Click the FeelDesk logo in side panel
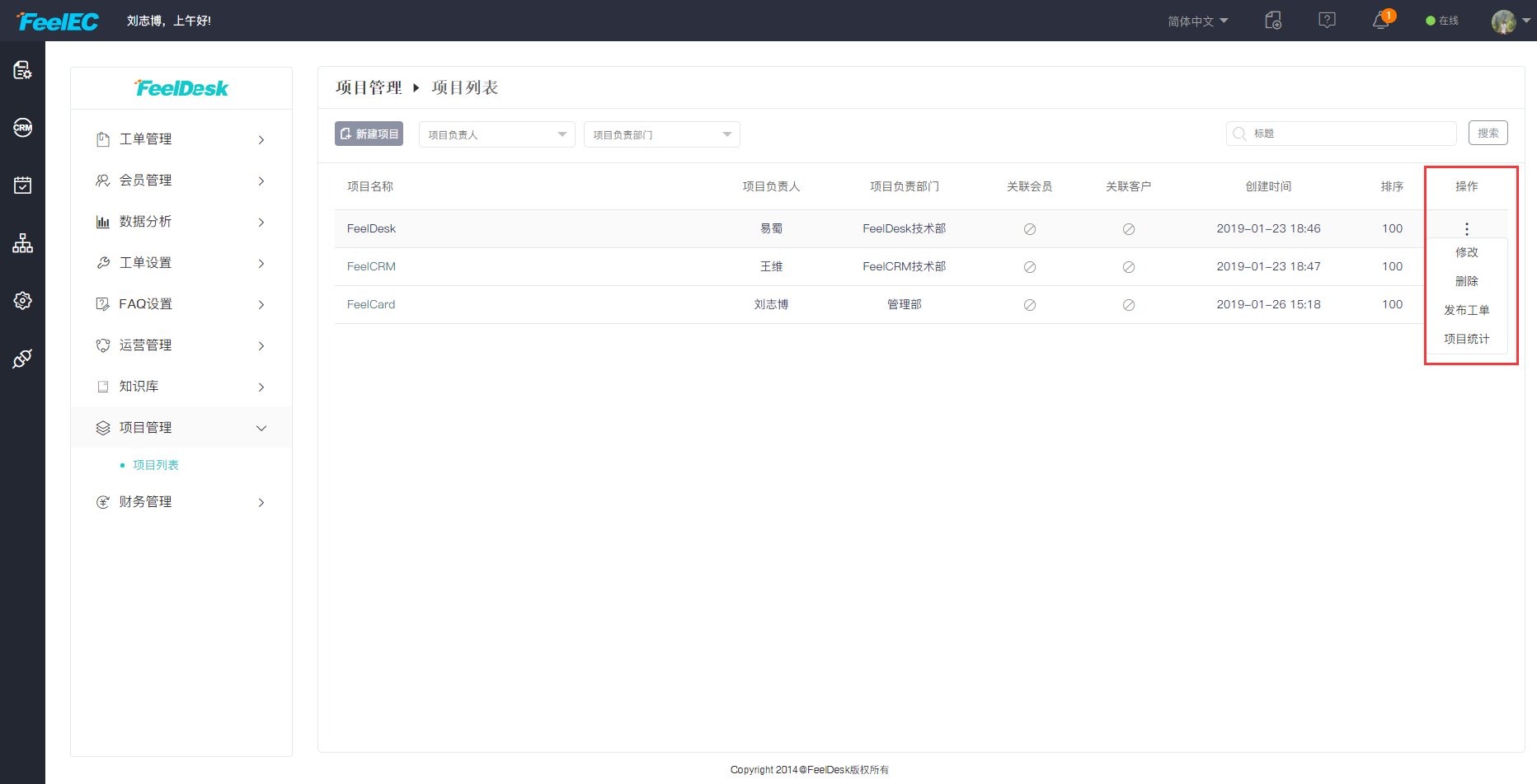This screenshot has height=784, width=1537. tap(181, 88)
